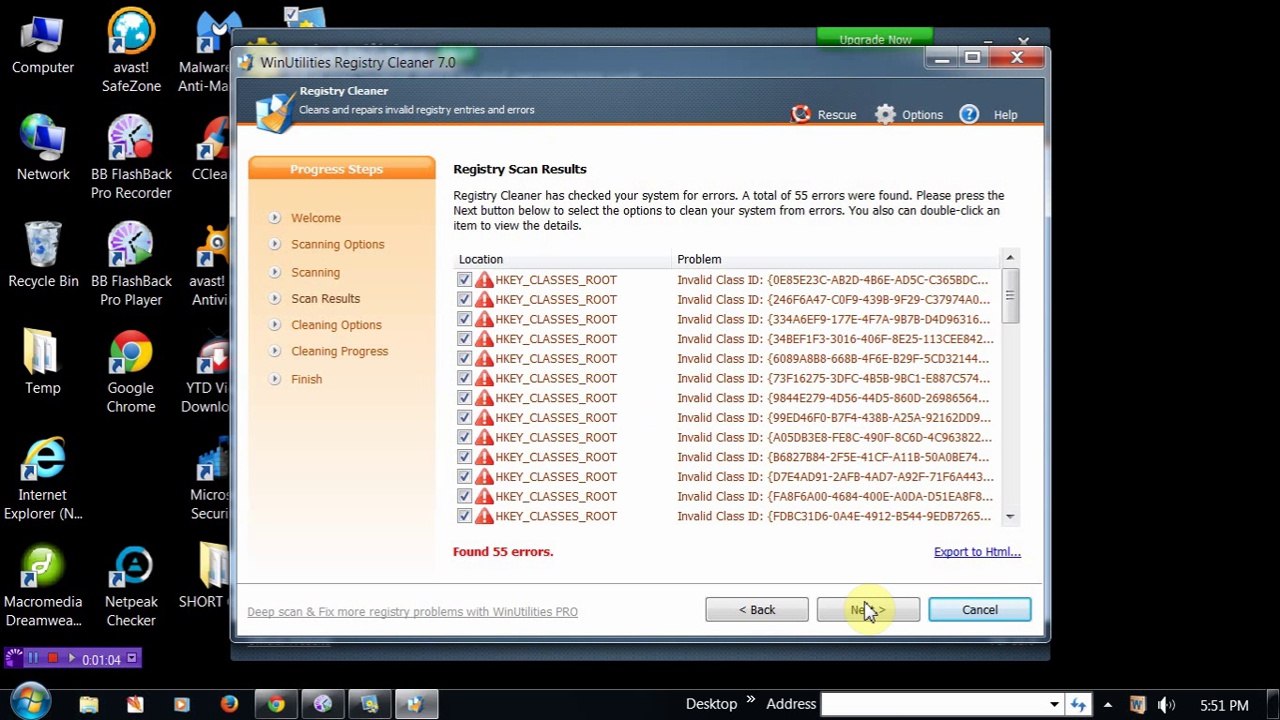Screen dimensions: 1280x720
Task: Open Rescue center in Registry Cleaner
Action: 824,114
